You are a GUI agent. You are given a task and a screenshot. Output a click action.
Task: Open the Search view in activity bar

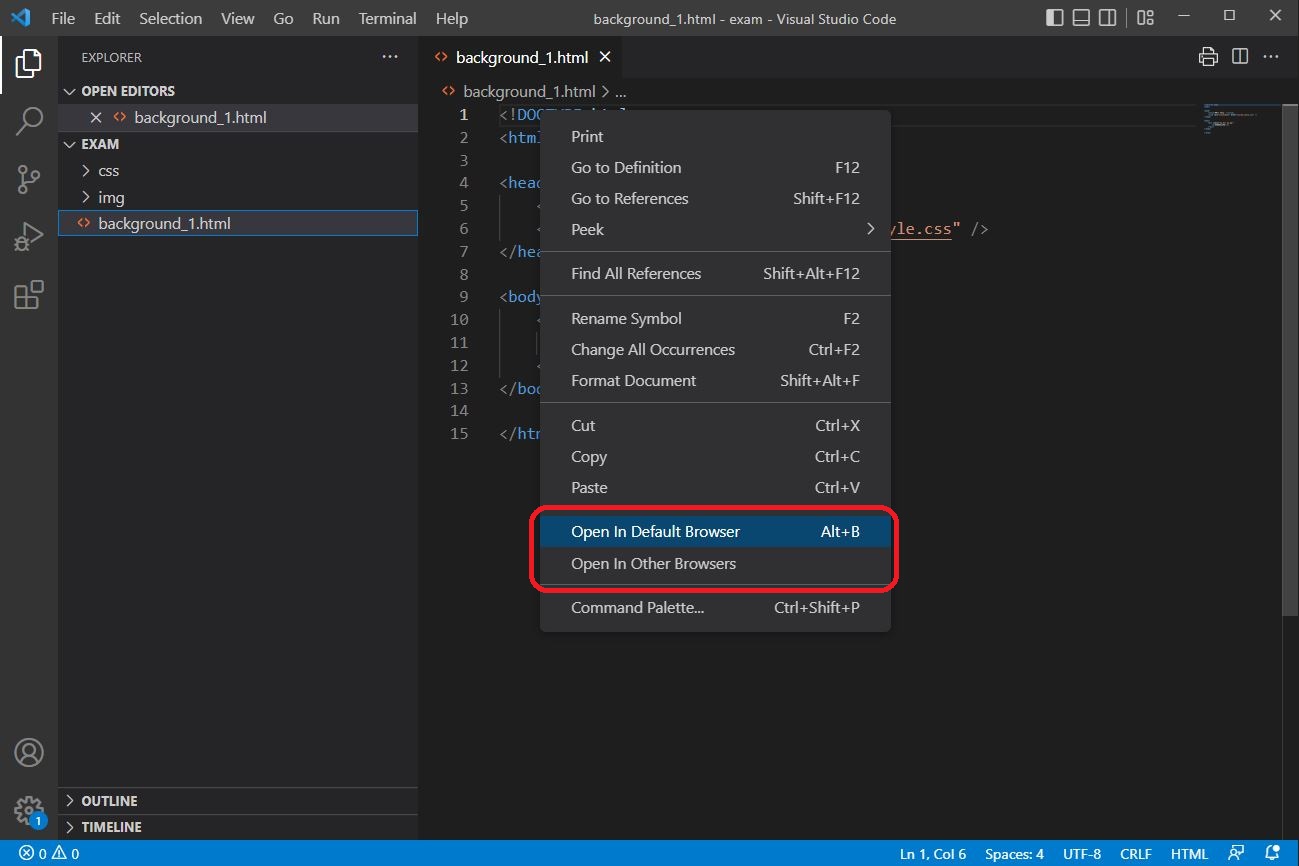click(x=29, y=122)
